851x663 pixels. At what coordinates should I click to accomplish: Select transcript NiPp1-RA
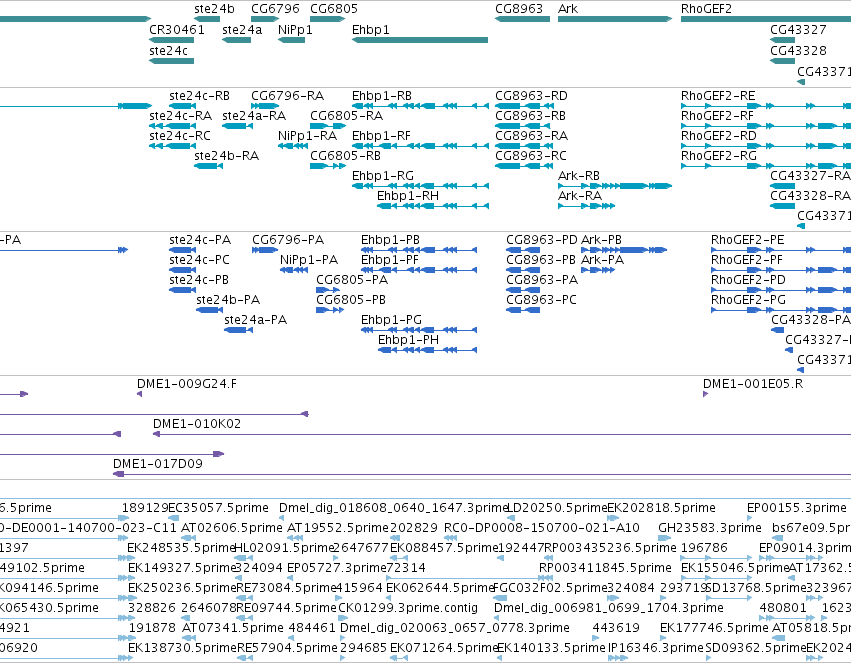tap(307, 136)
